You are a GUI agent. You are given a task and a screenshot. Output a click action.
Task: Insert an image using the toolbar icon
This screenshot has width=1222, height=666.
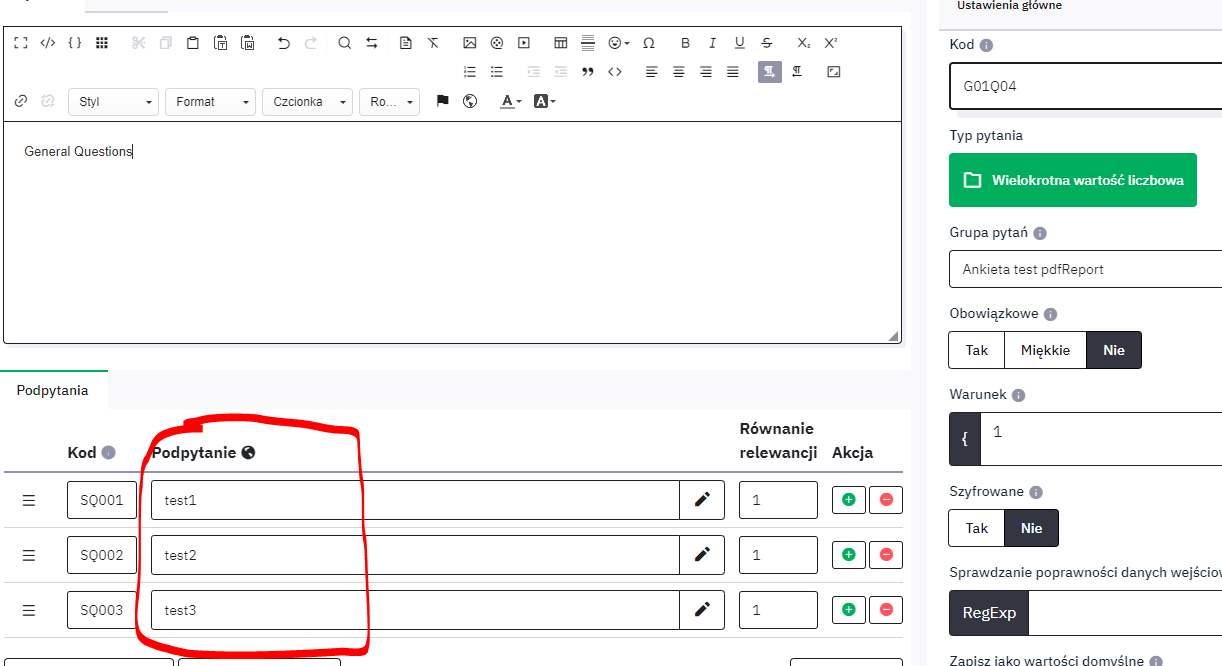tap(470, 43)
